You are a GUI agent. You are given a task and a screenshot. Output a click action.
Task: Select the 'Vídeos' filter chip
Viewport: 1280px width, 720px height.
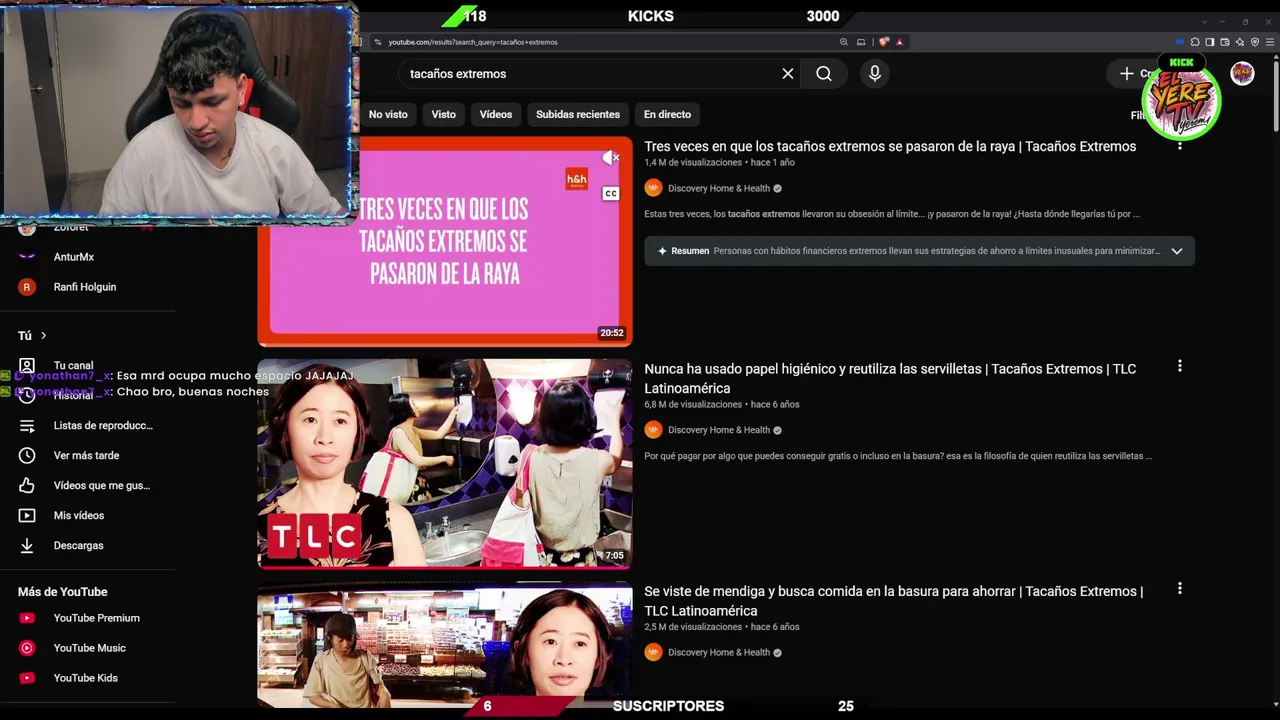496,114
